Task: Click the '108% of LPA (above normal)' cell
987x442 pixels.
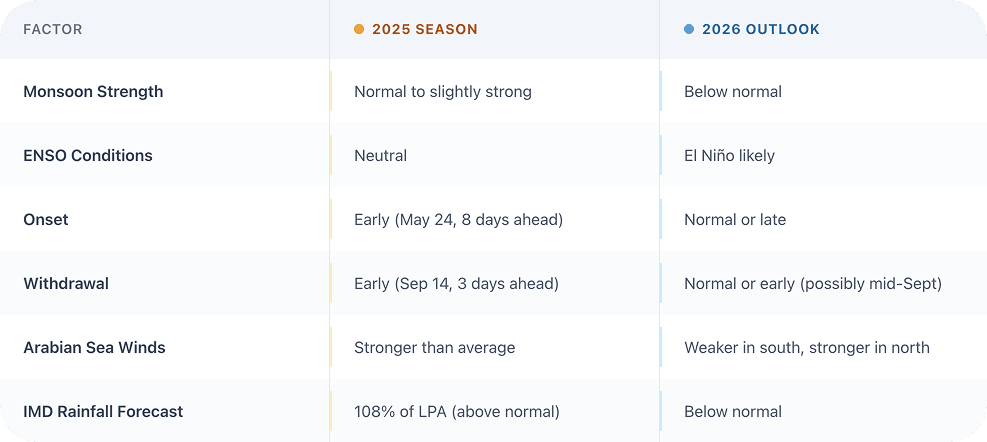Action: pos(457,412)
